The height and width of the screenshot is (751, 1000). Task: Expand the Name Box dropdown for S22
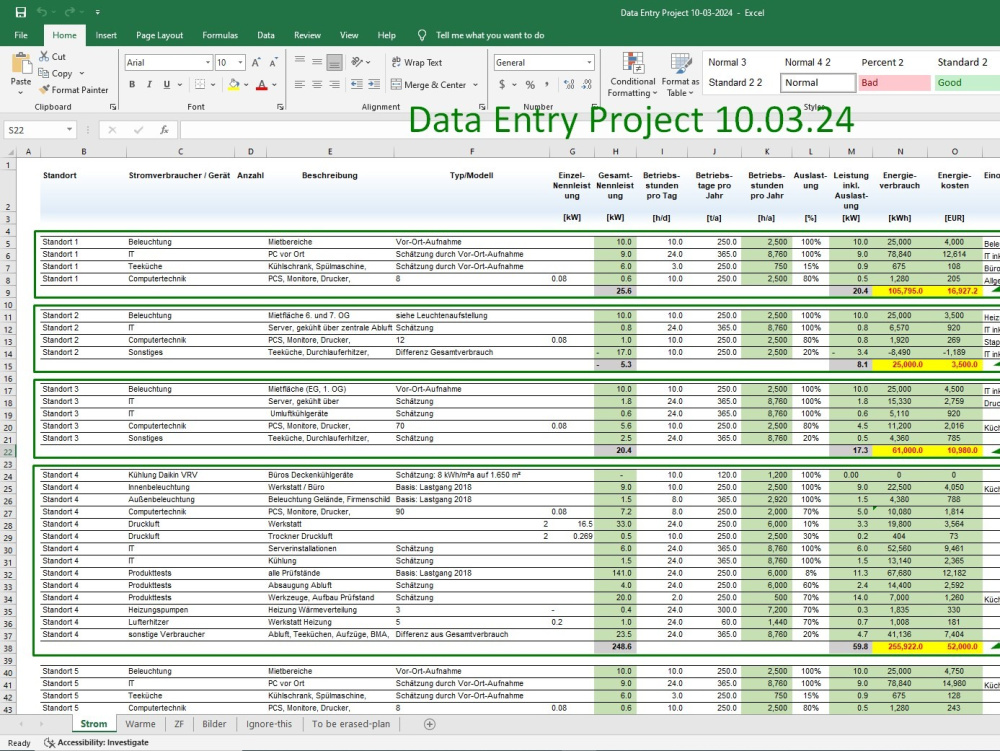coord(69,130)
